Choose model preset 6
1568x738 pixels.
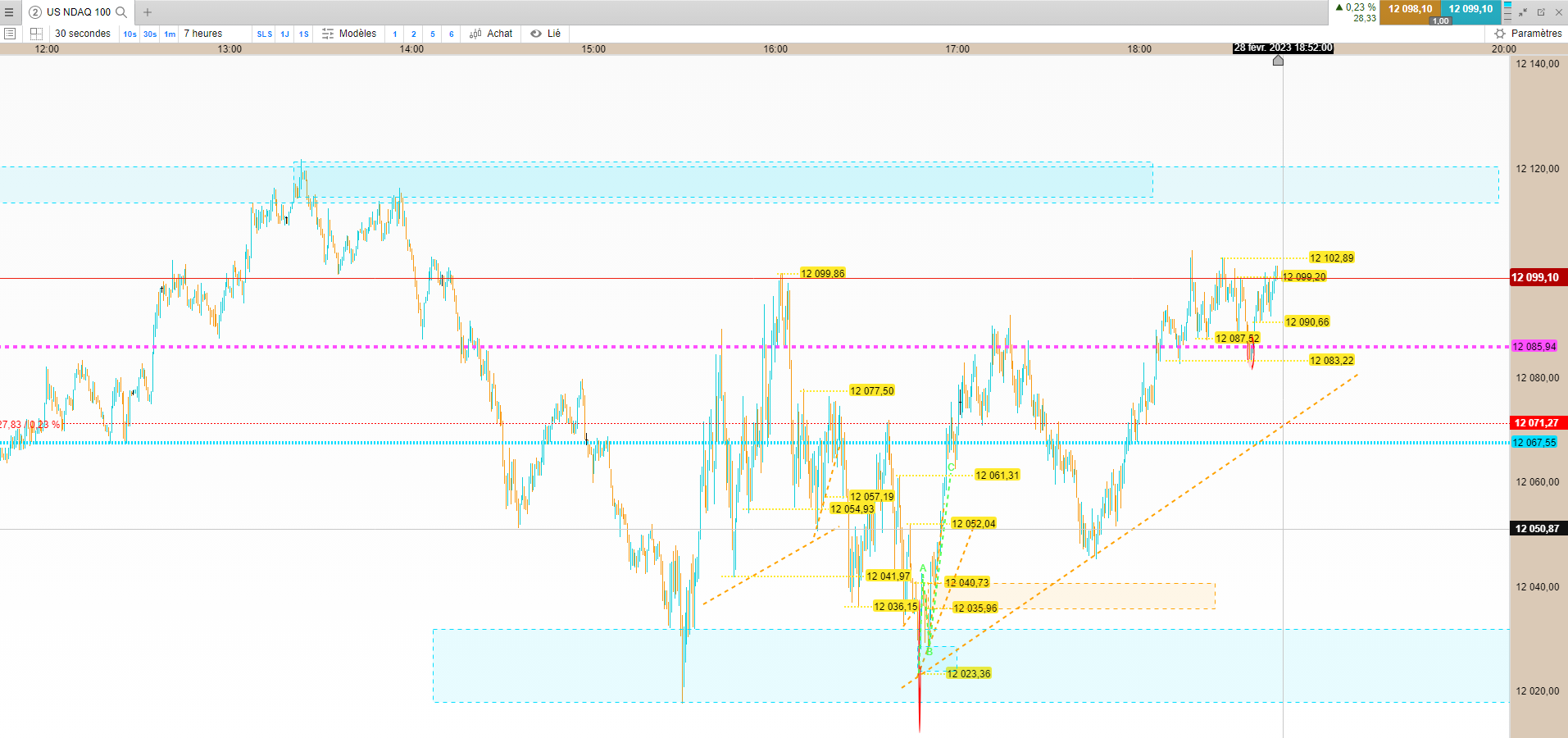tap(452, 34)
